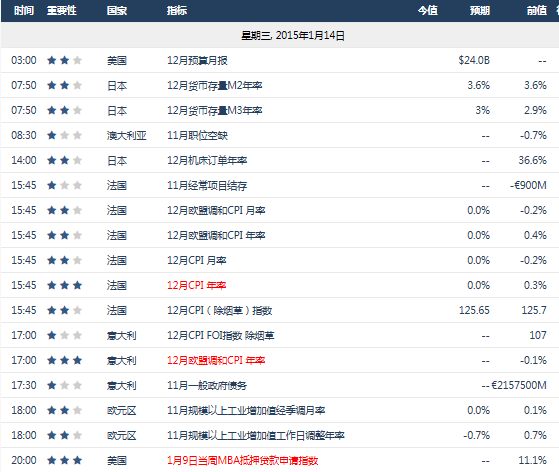
Task: Open the 11月经常项目结存 indicator
Action: [x=207, y=185]
